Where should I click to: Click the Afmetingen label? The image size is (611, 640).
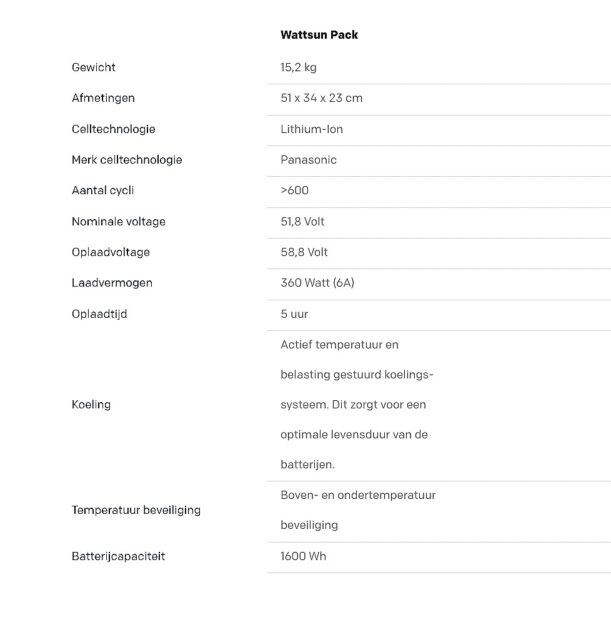click(103, 98)
